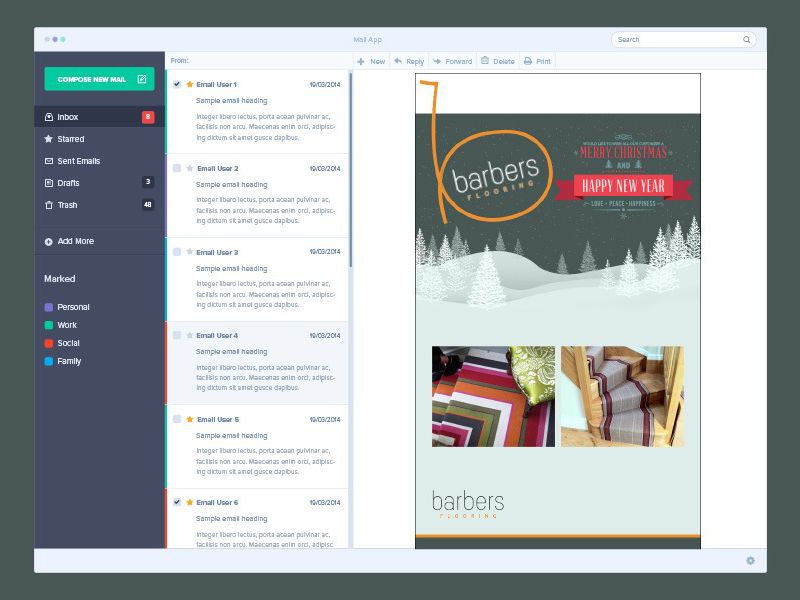Open settings gear in bottom bar

point(750,561)
